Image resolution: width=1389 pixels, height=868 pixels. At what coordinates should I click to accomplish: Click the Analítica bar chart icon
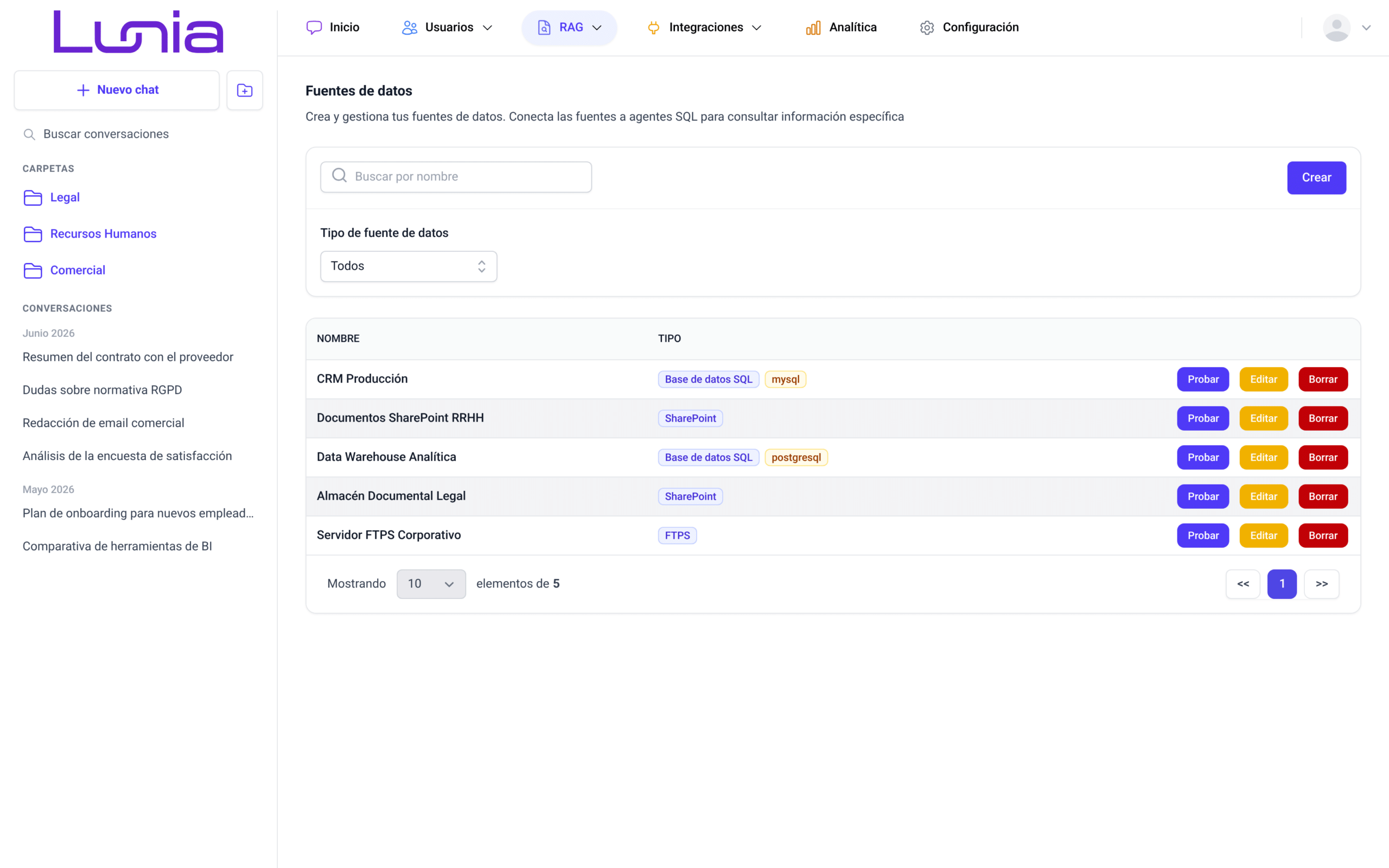click(x=813, y=28)
